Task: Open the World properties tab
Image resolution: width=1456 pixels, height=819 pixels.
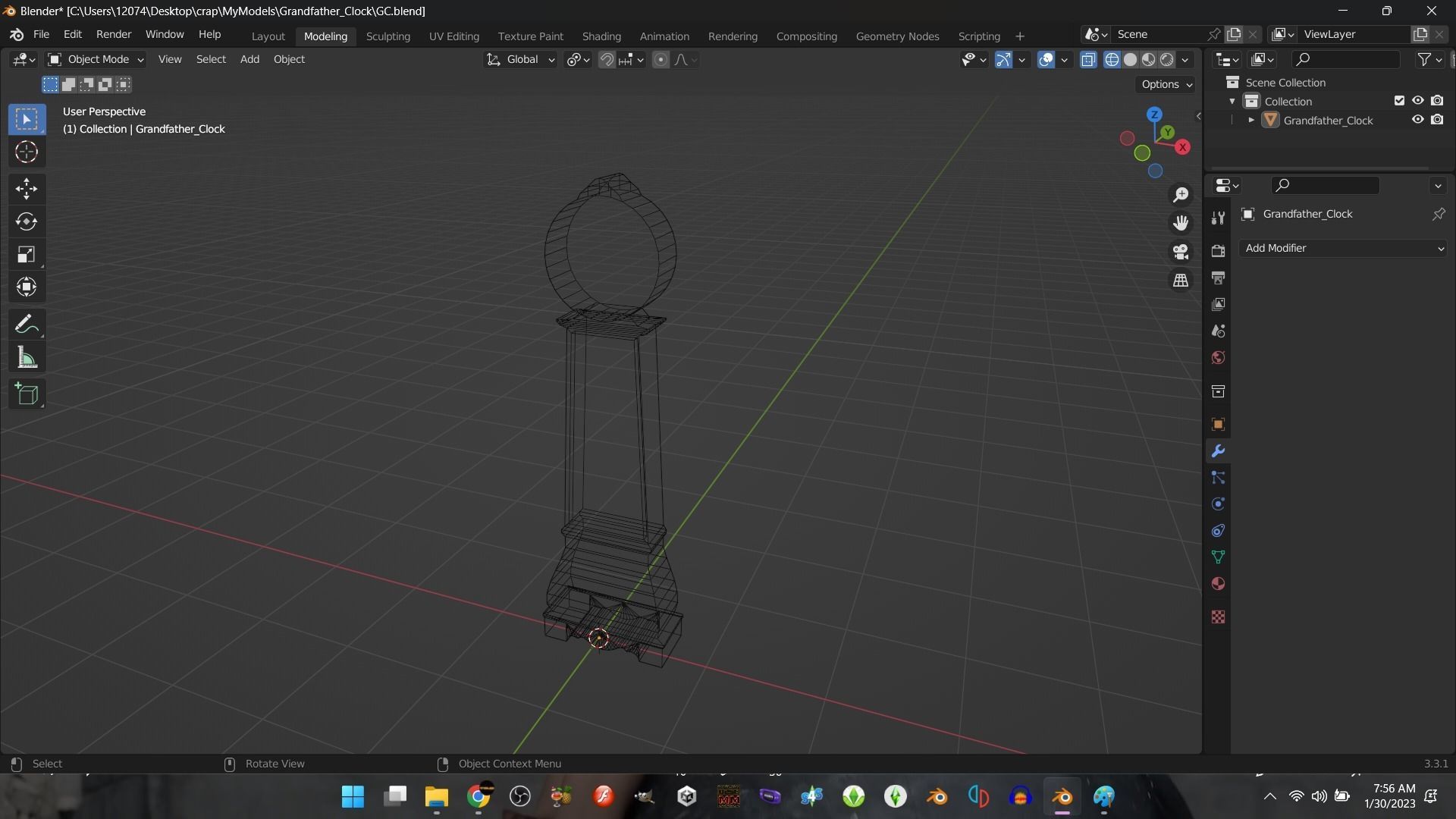Action: tap(1218, 357)
